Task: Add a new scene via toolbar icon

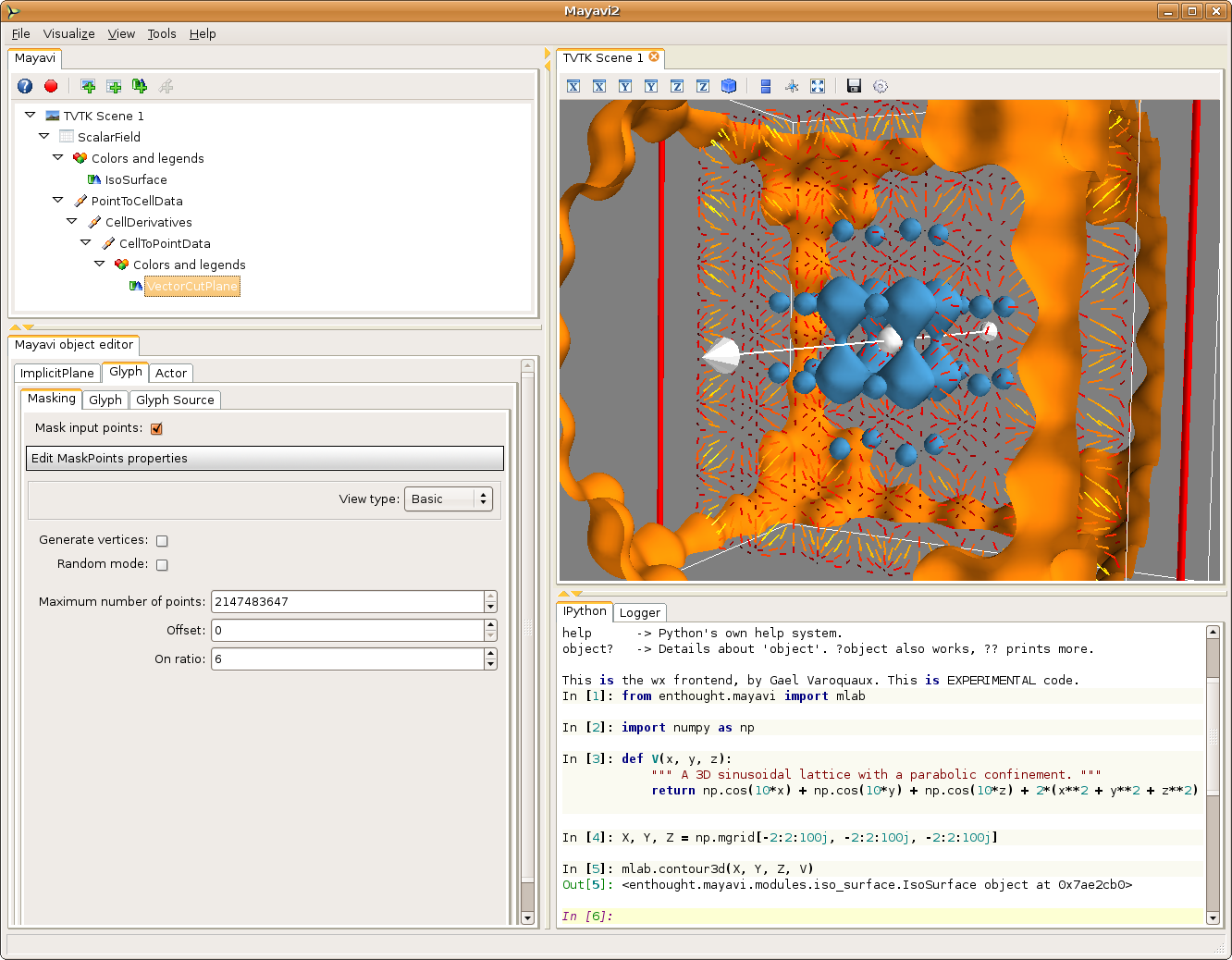Action: click(88, 86)
